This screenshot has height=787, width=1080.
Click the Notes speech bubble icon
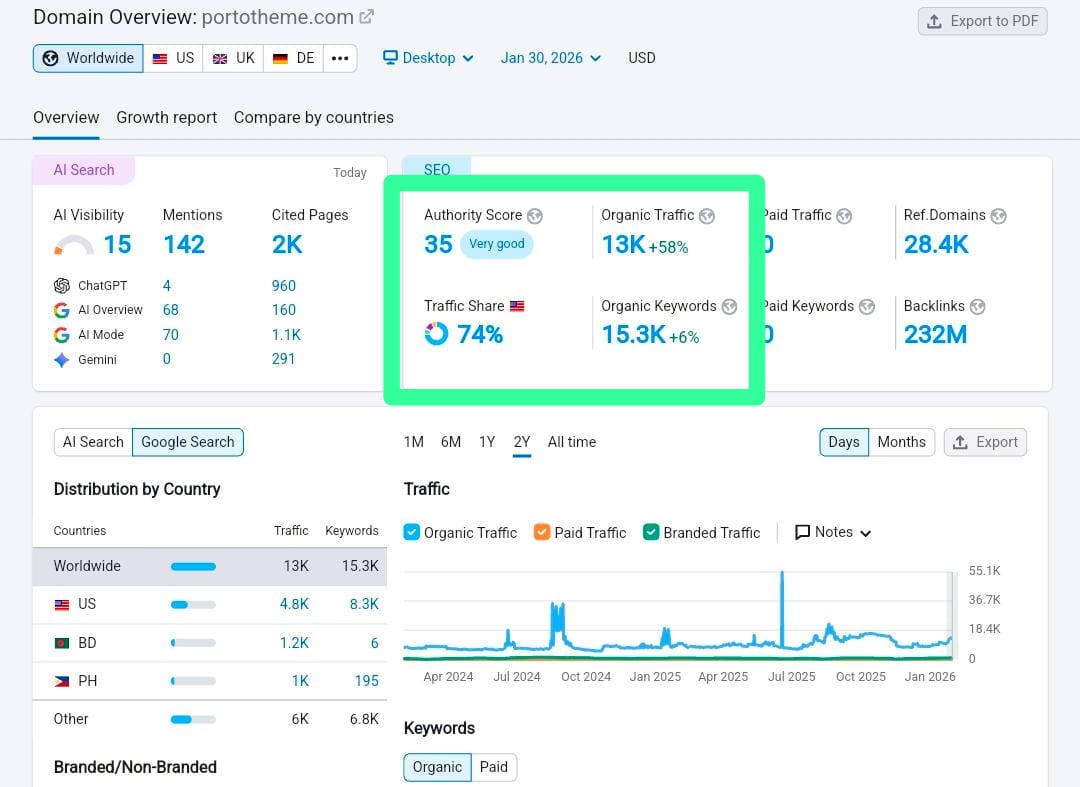[x=802, y=532]
